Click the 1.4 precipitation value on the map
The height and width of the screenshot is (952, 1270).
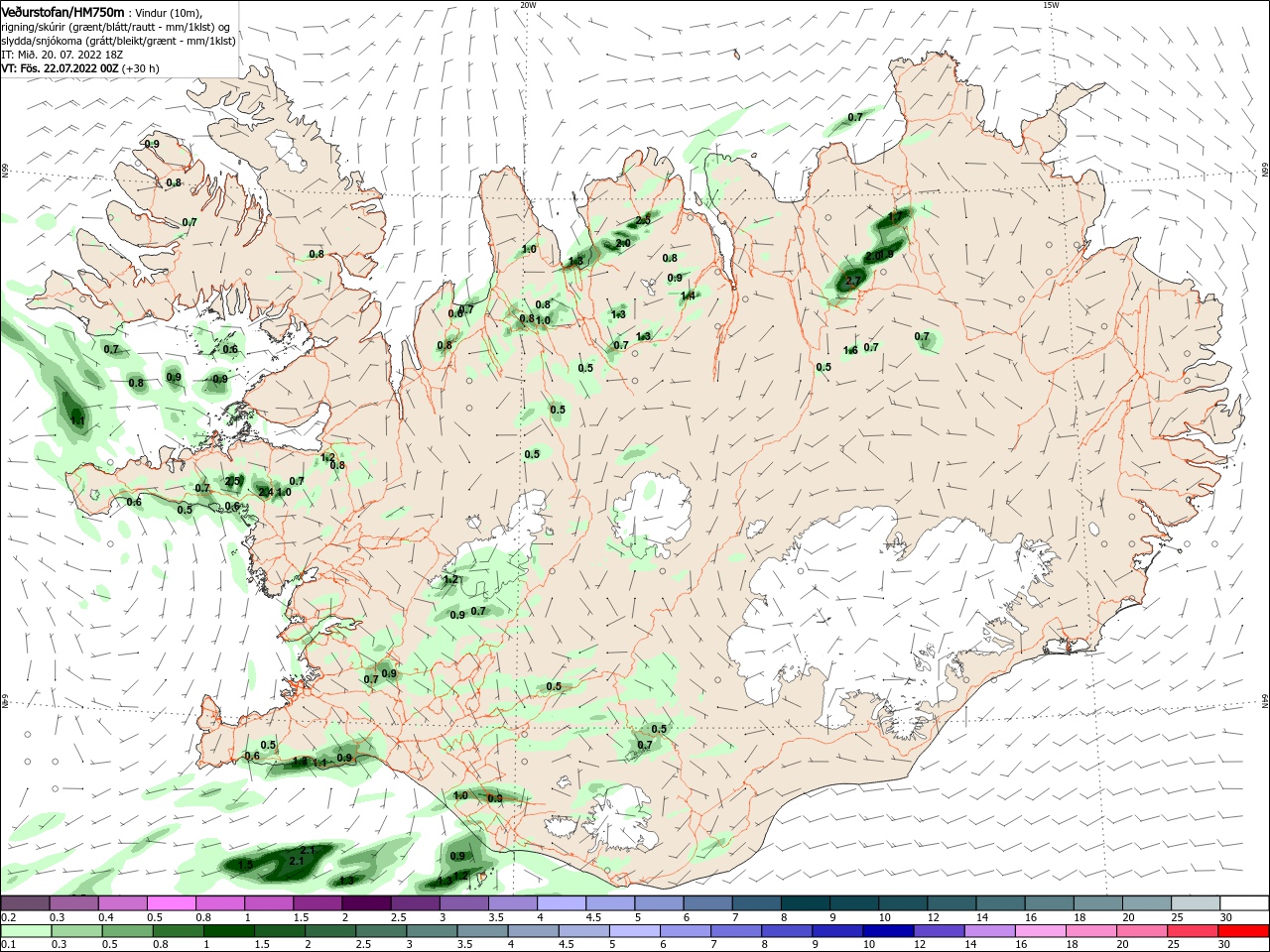(x=688, y=296)
